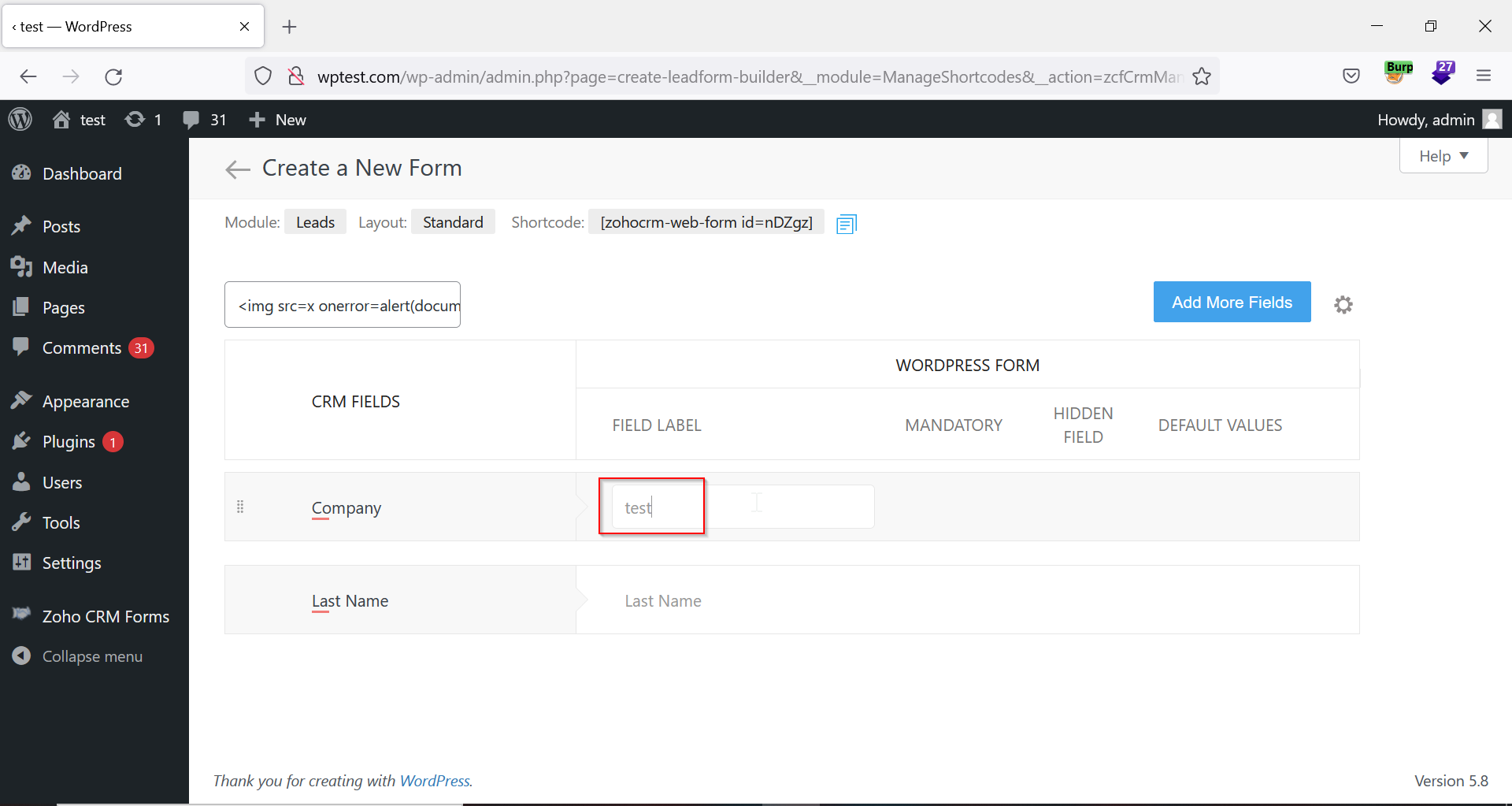Viewport: 1512px width, 806px height.
Task: Open form settings gear icon
Action: pyautogui.click(x=1343, y=305)
